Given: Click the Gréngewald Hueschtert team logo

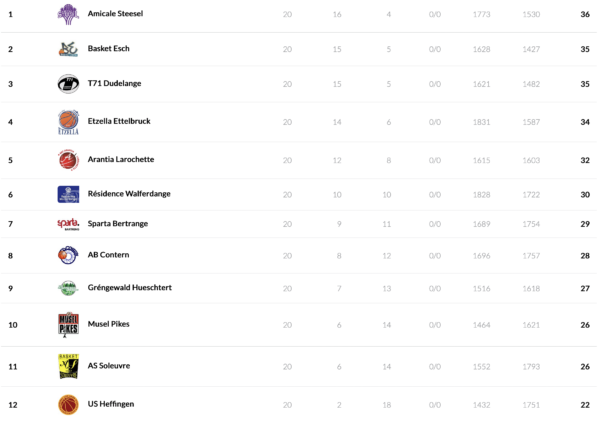Looking at the screenshot, I should click(x=68, y=288).
